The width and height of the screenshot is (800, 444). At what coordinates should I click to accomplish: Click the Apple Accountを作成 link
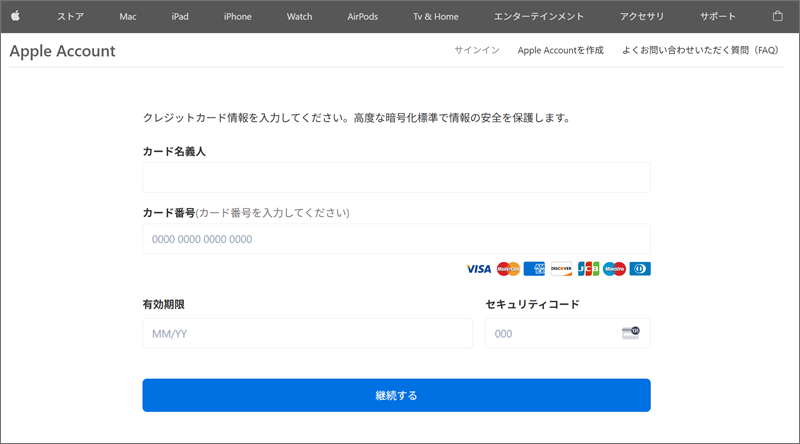(560, 50)
